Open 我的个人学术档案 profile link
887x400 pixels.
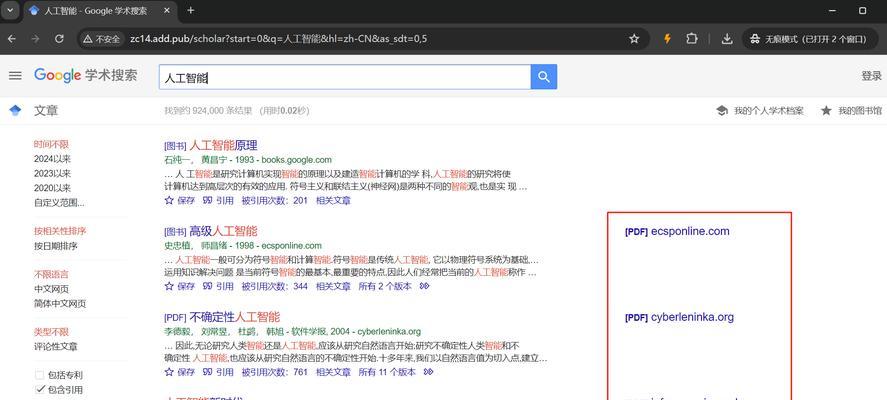click(760, 111)
